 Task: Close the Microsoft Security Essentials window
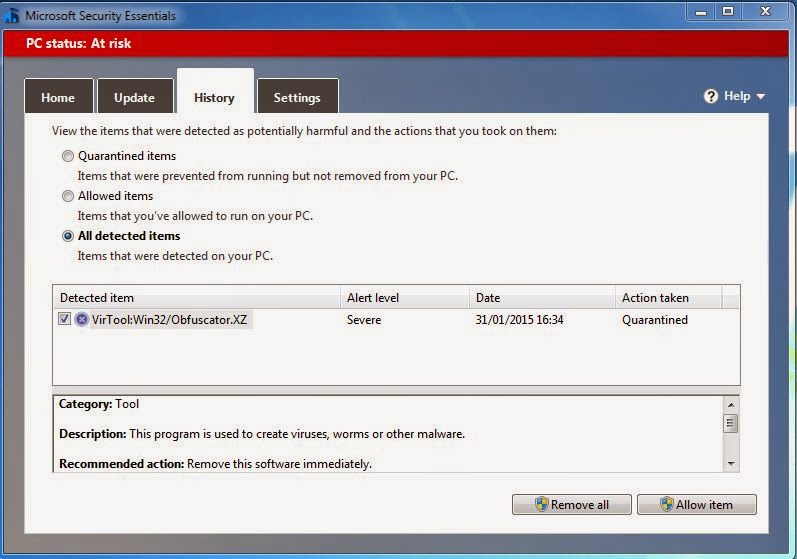point(765,11)
